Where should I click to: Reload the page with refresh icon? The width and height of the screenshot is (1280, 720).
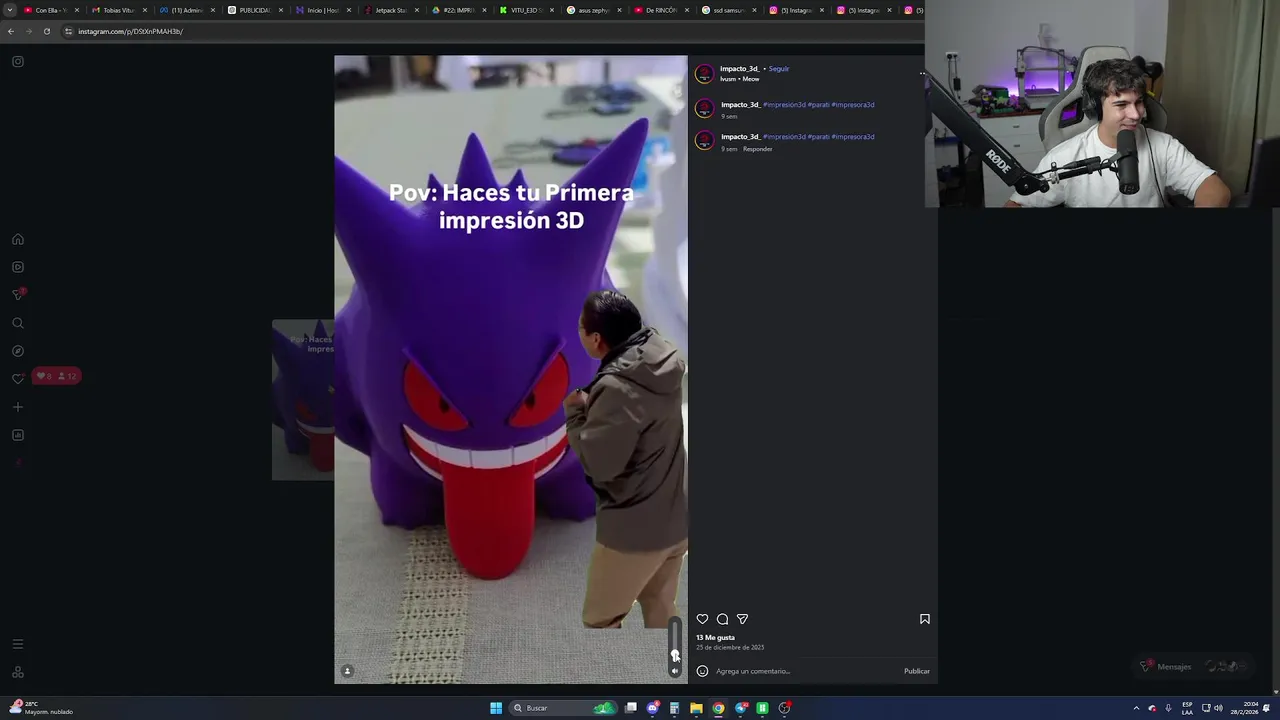click(x=46, y=31)
